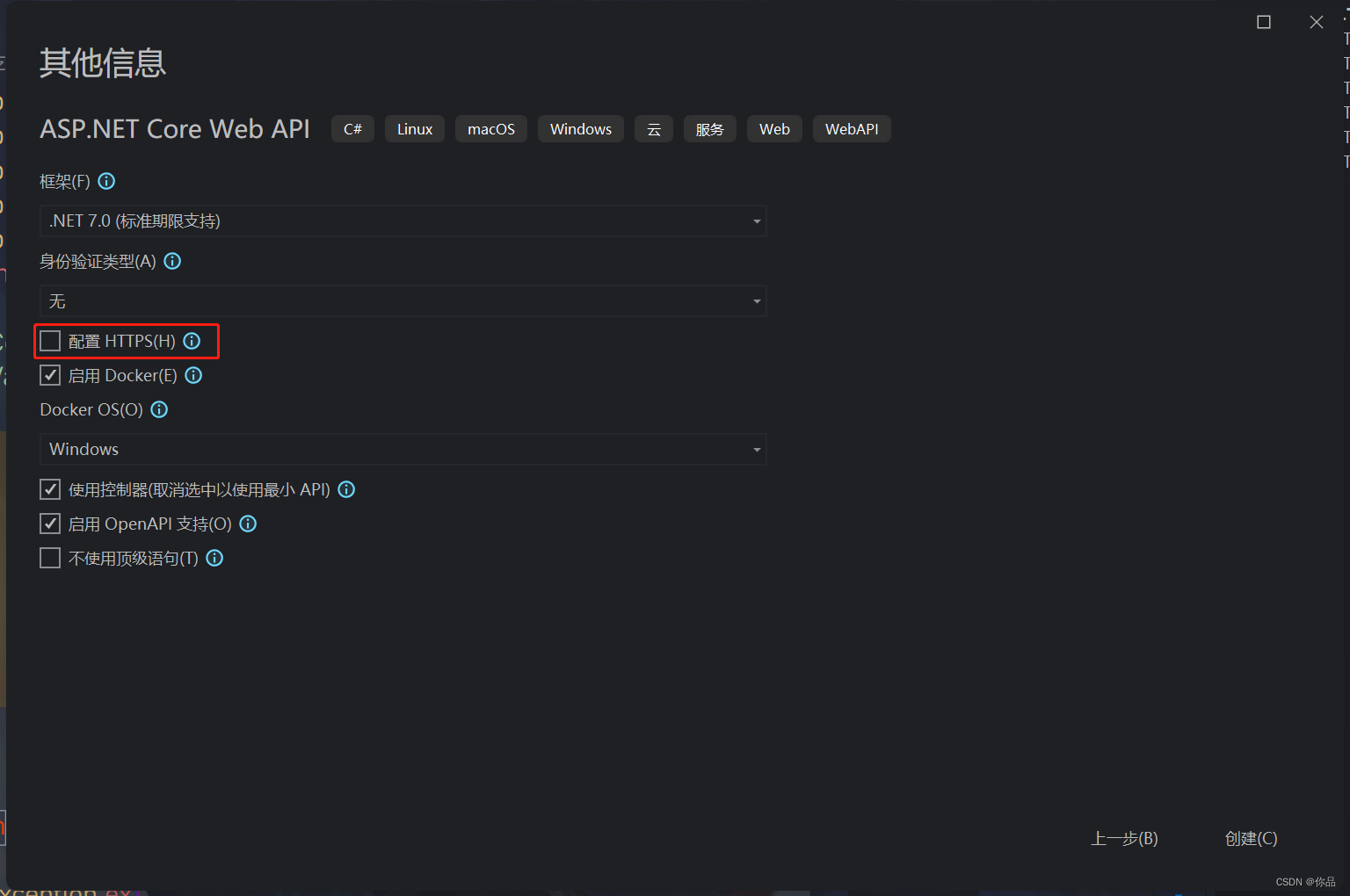Click the info icon beside 身份验证类型(A)
Viewport: 1350px width, 896px height.
pyautogui.click(x=172, y=261)
